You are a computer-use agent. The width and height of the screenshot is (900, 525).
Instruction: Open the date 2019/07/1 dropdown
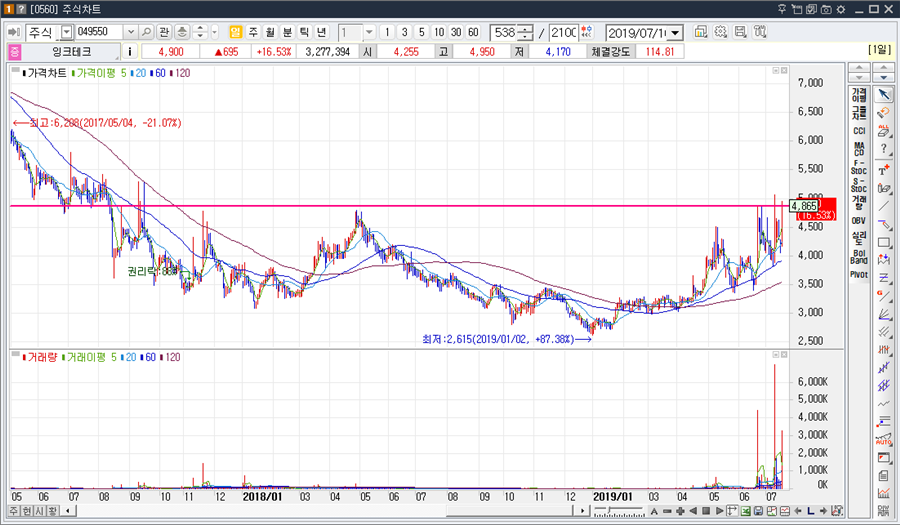(x=676, y=33)
